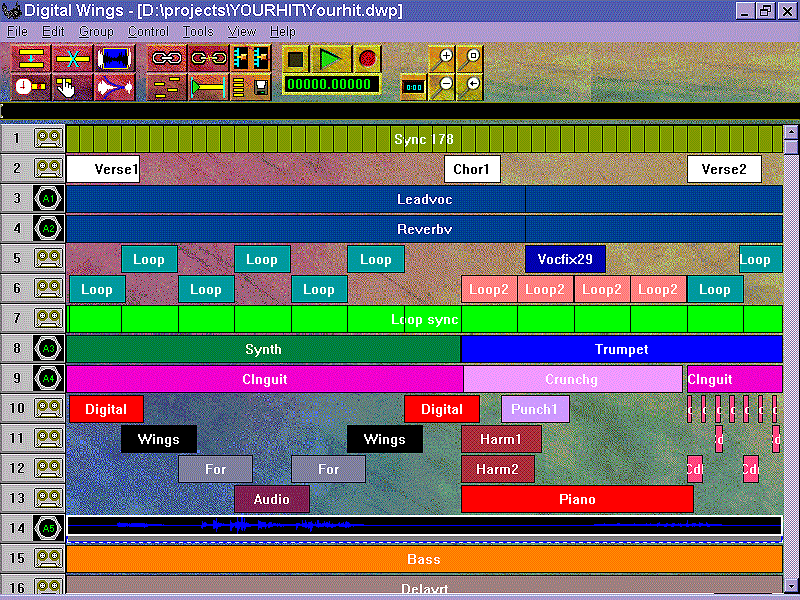Open the Tools menu
This screenshot has width=800, height=600.
(x=197, y=31)
